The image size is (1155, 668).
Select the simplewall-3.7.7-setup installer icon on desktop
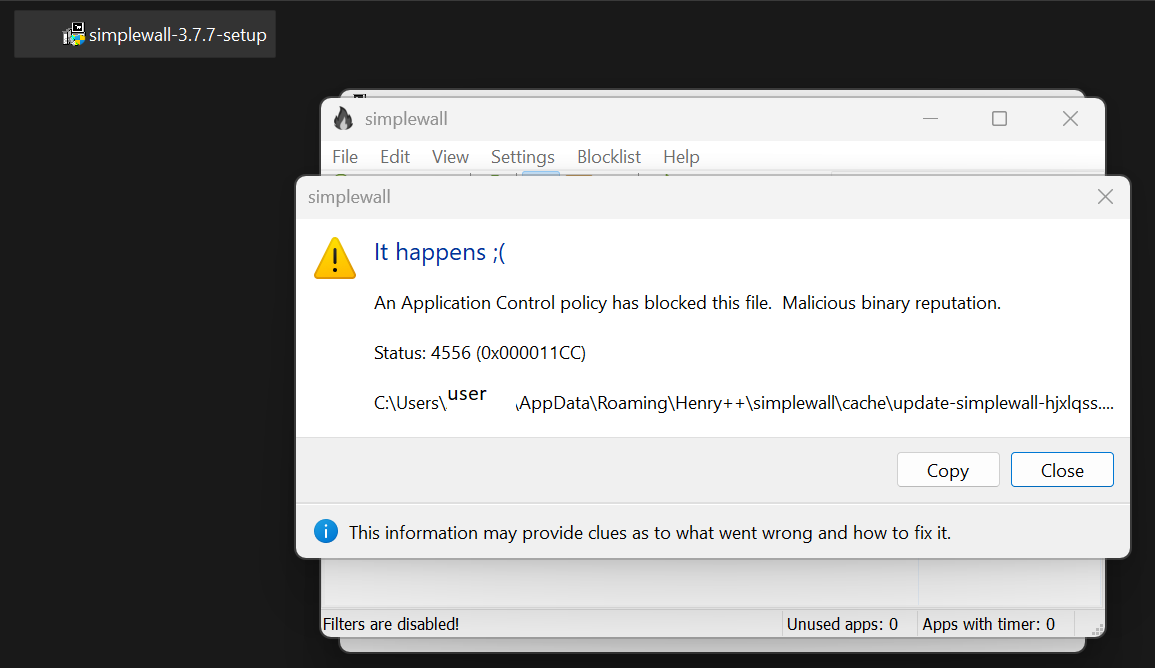coord(74,35)
